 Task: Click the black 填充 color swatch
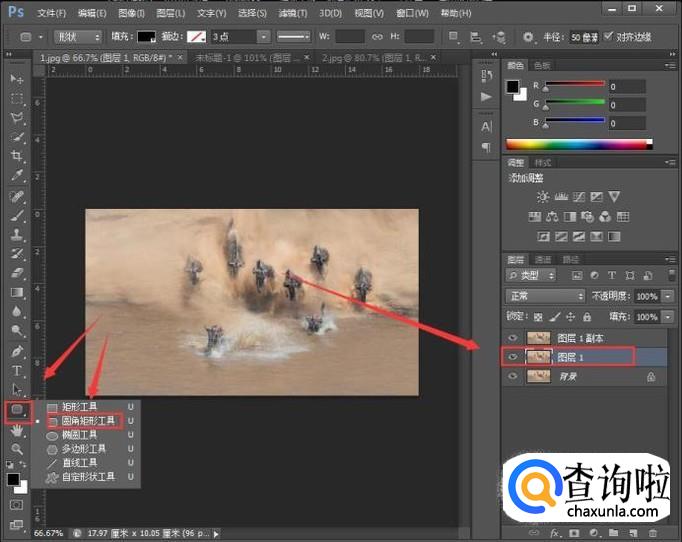click(x=146, y=36)
